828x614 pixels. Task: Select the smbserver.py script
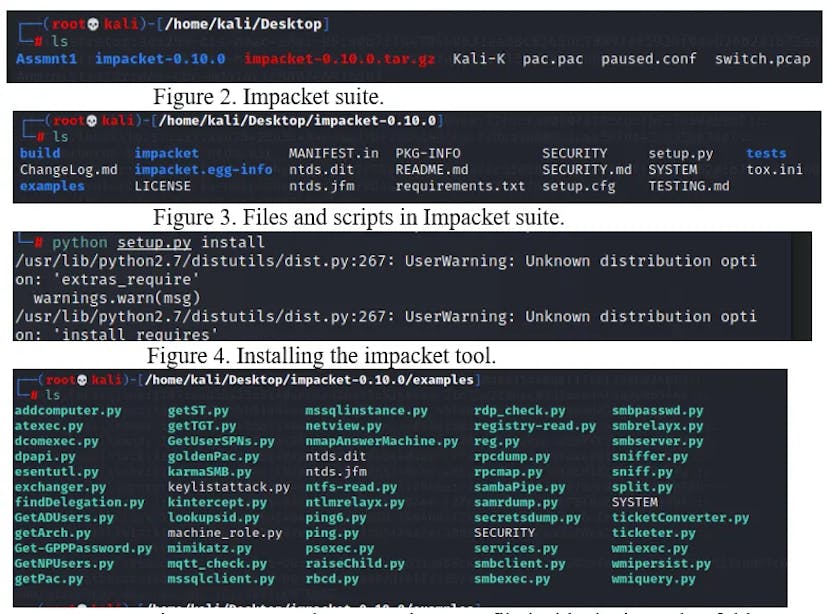657,441
